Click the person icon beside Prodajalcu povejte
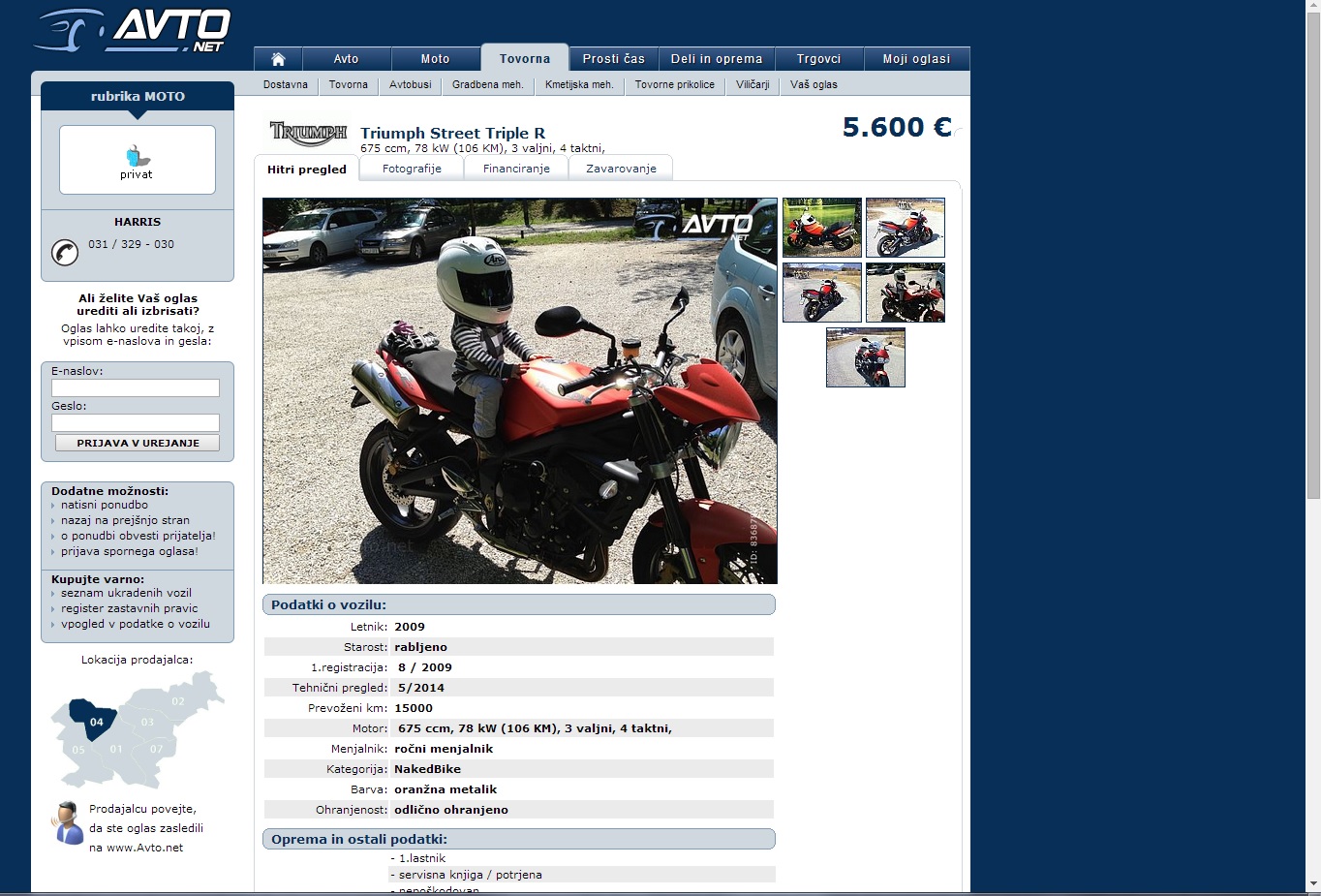This screenshot has width=1321, height=896. pos(67,823)
